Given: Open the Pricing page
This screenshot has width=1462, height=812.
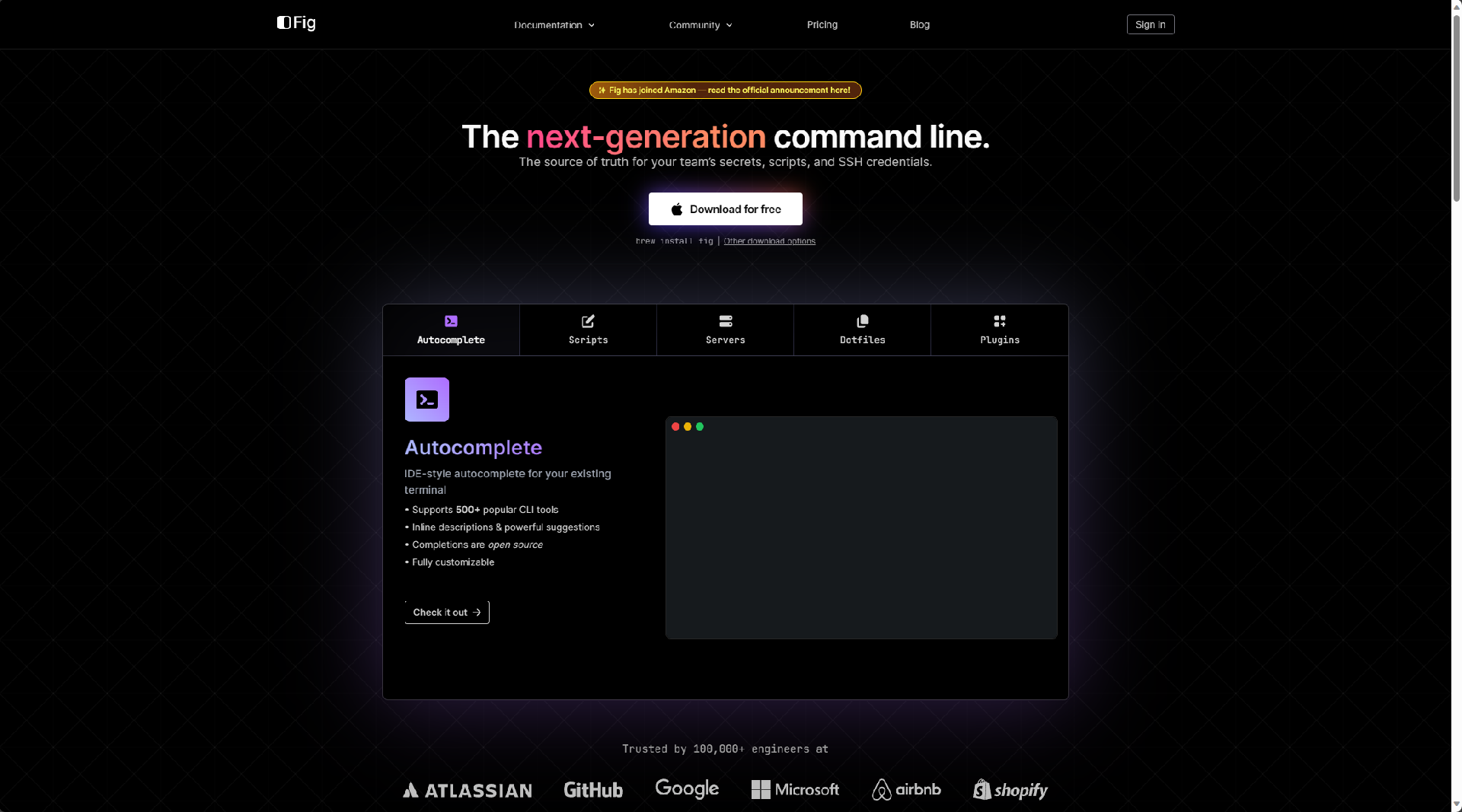Looking at the screenshot, I should click(822, 25).
